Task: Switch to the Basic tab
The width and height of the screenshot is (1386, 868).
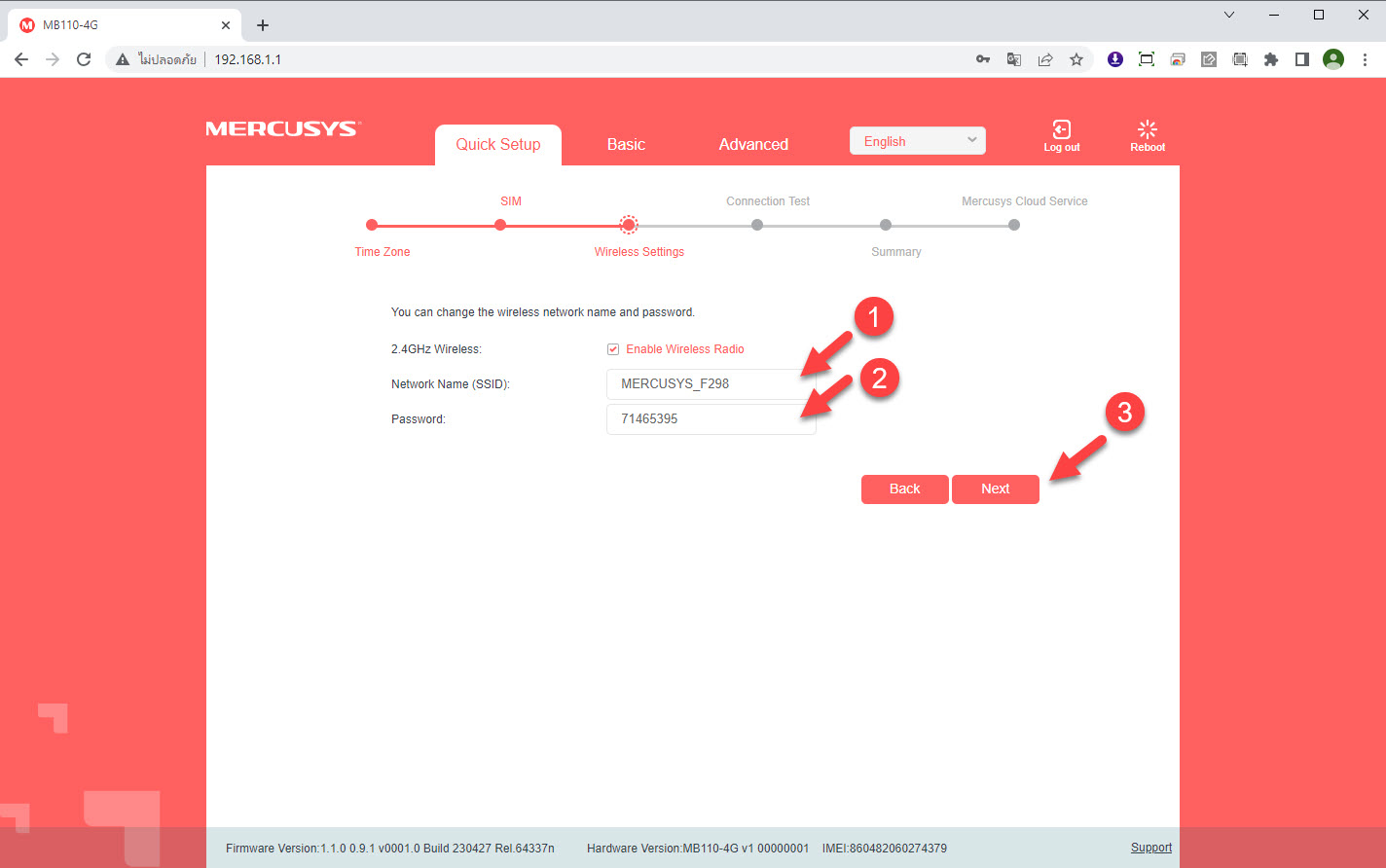Action: [626, 144]
